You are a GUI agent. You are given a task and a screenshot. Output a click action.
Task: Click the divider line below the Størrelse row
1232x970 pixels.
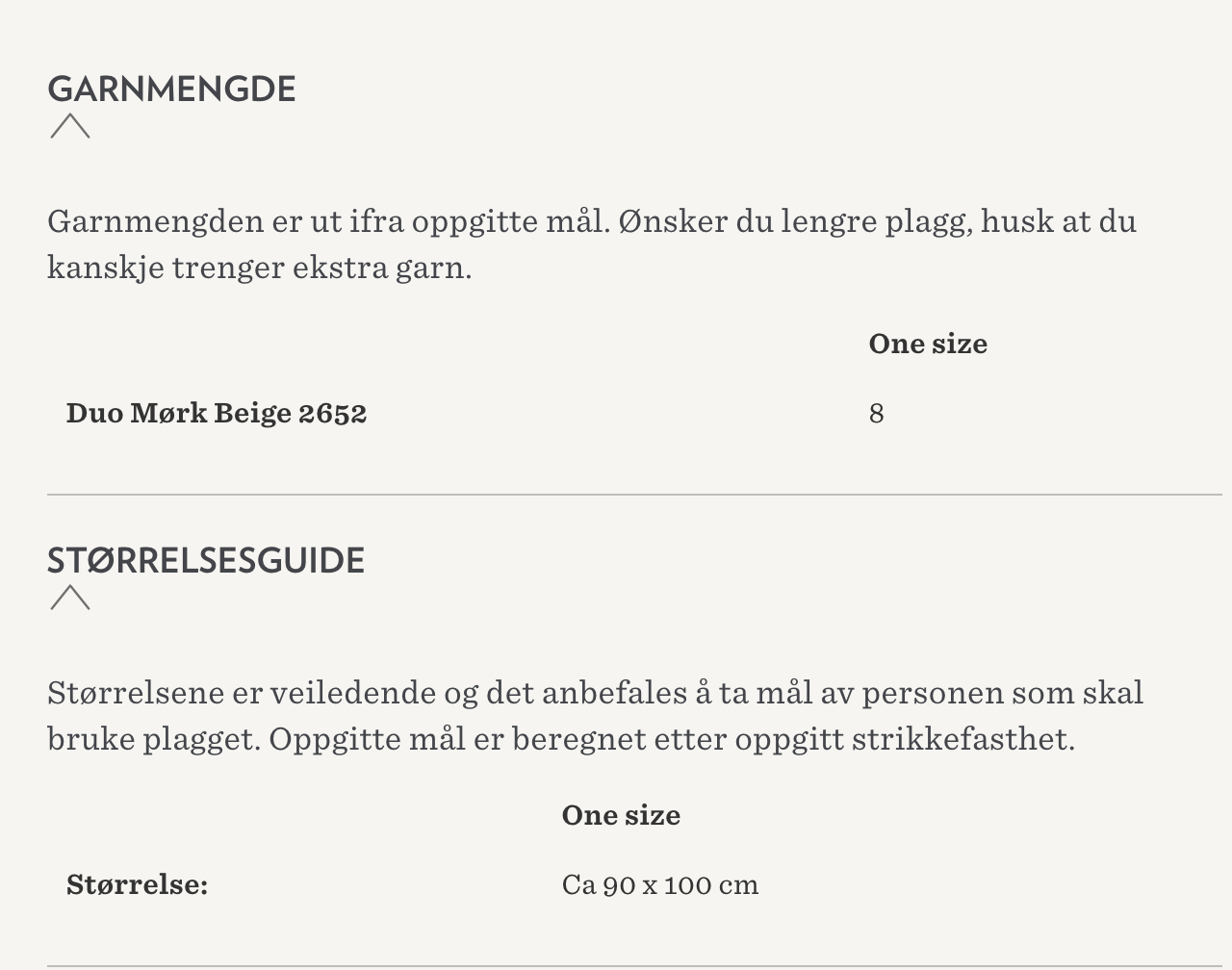pos(634,966)
